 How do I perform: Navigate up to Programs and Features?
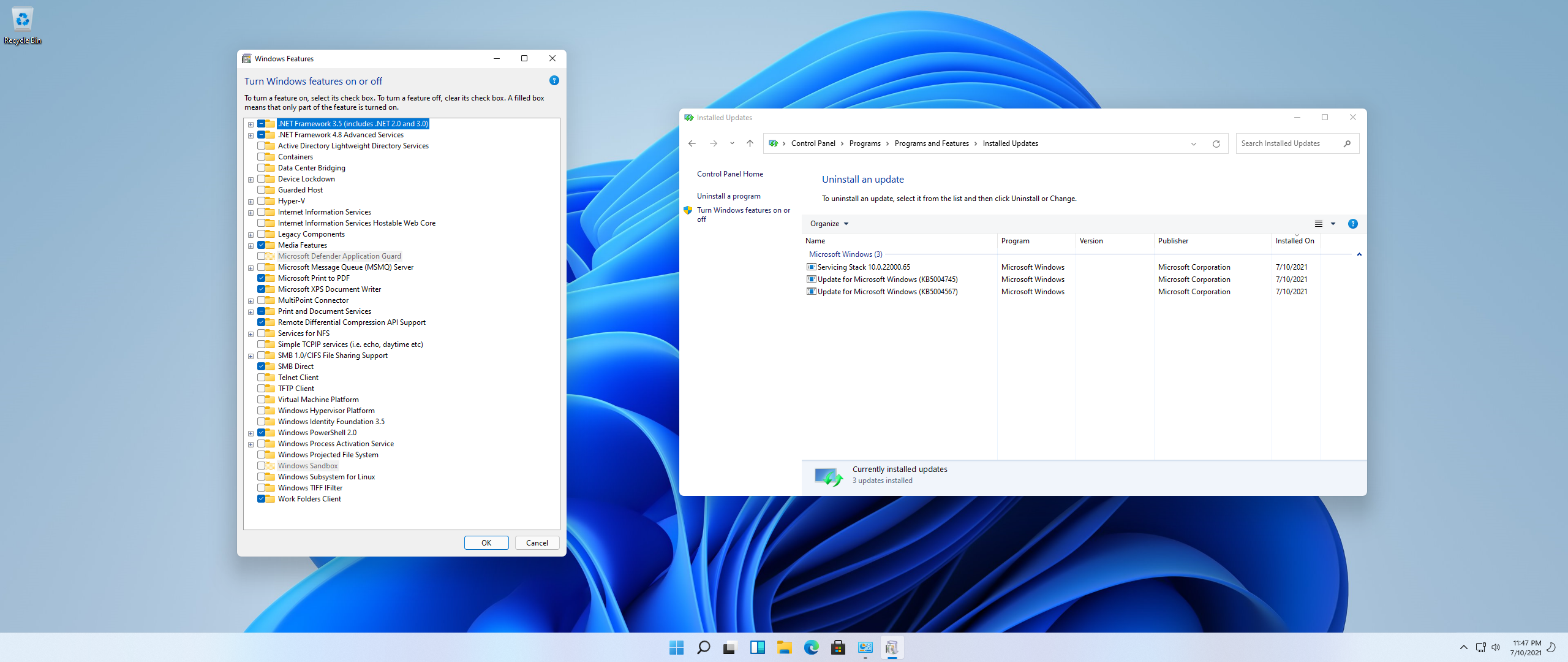750,143
